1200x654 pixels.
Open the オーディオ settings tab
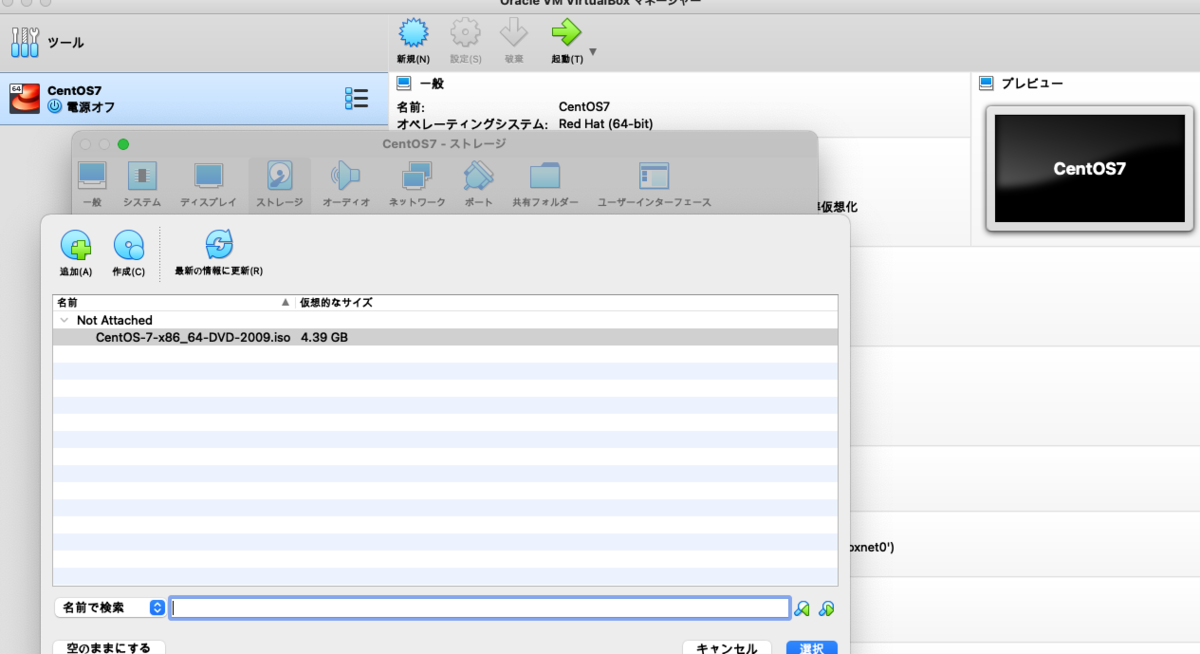tap(346, 185)
